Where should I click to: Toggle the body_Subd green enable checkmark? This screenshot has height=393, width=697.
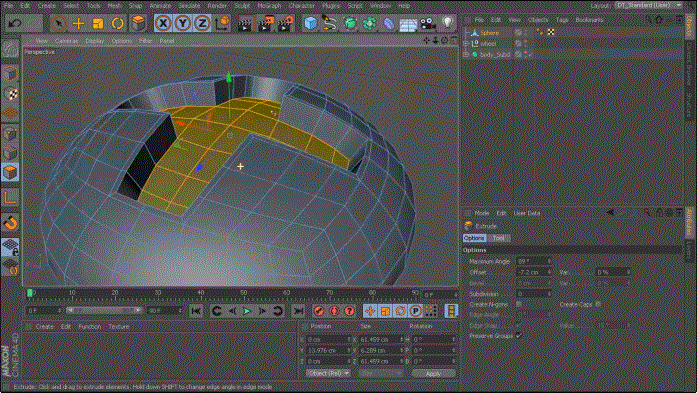coord(531,54)
